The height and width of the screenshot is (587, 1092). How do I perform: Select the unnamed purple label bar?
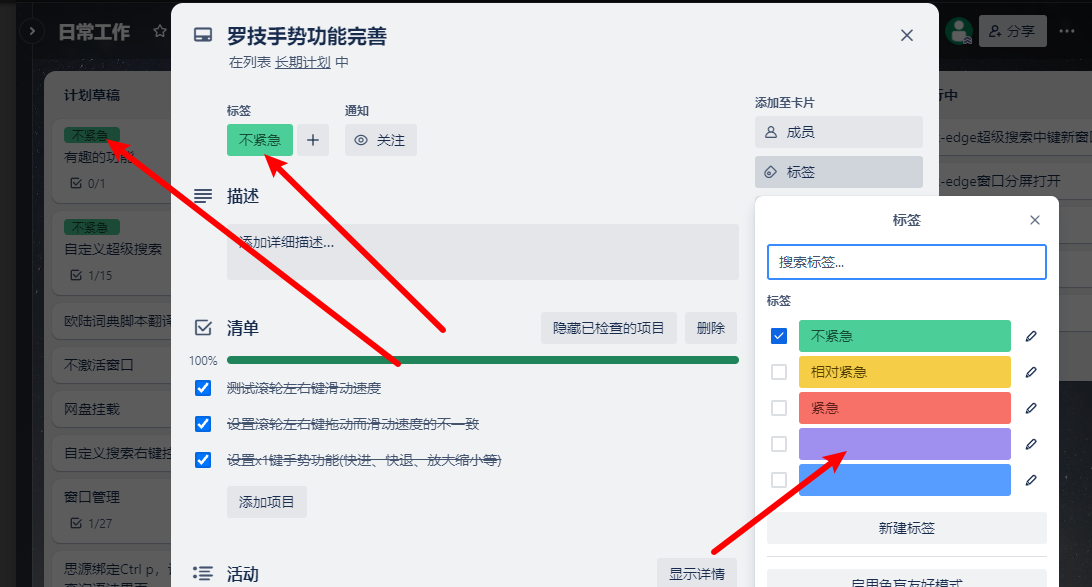tap(905, 444)
